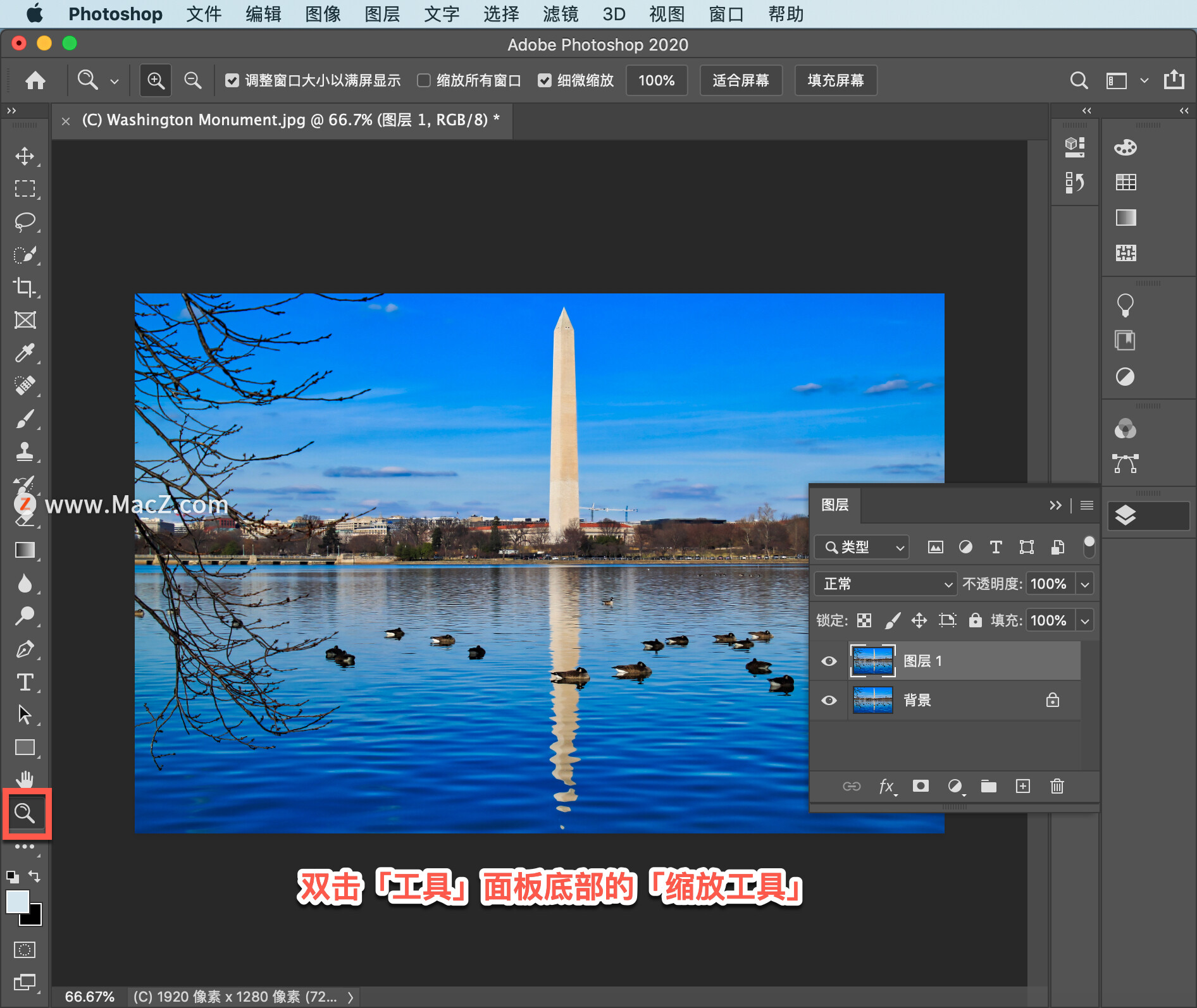
Task: Select the Pen tool
Action: (x=25, y=649)
